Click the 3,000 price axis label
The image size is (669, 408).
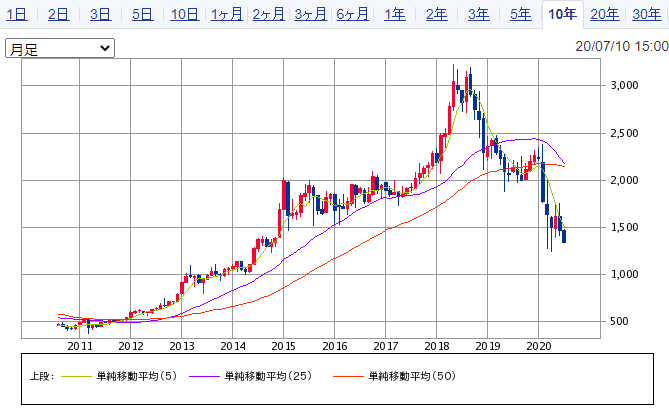coord(624,85)
